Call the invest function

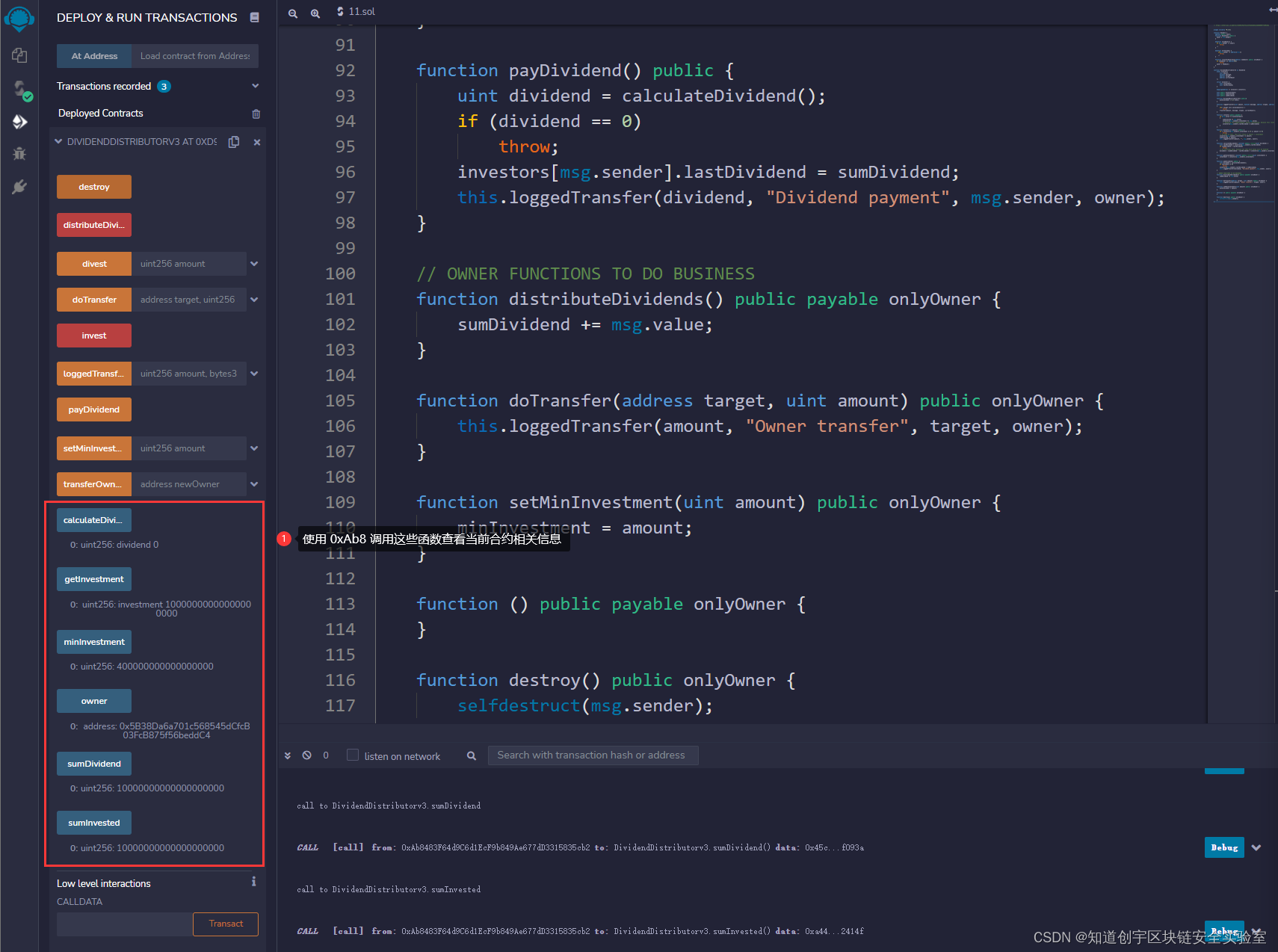tap(94, 336)
